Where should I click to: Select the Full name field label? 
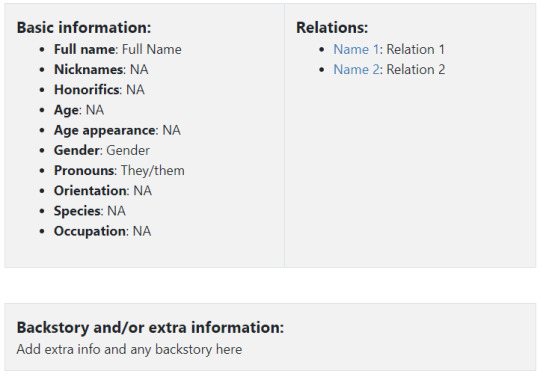[x=84, y=49]
